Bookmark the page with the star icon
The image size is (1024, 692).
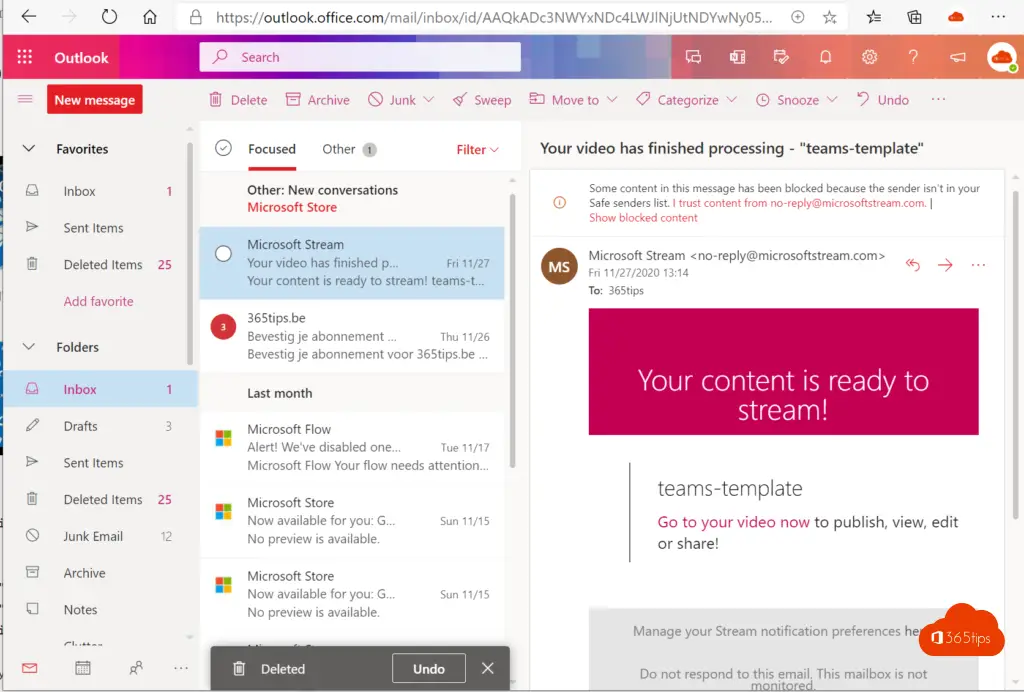coord(829,17)
